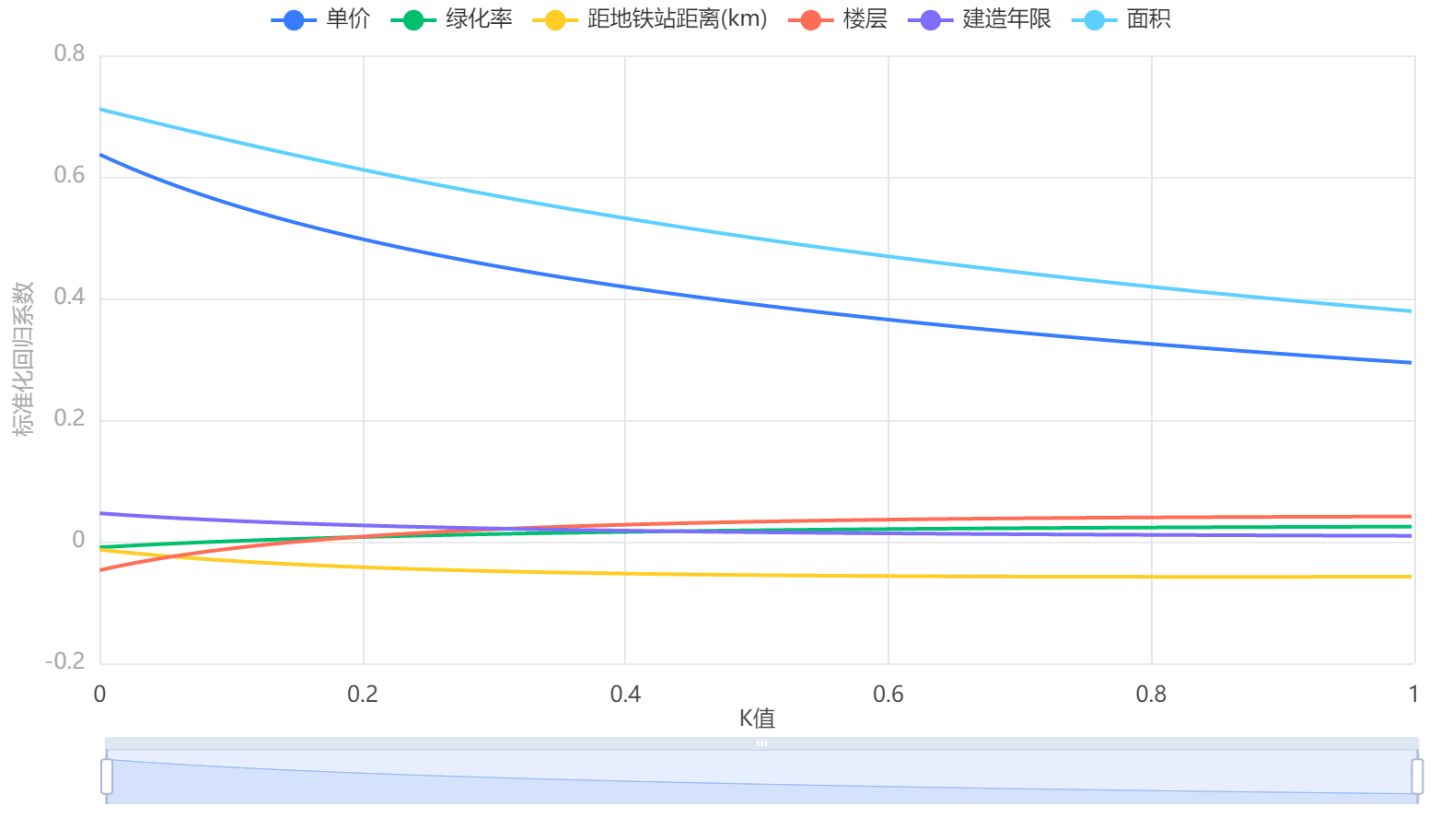Toggle the 绿化率 legend entry
The image size is (1440, 818).
click(x=452, y=19)
